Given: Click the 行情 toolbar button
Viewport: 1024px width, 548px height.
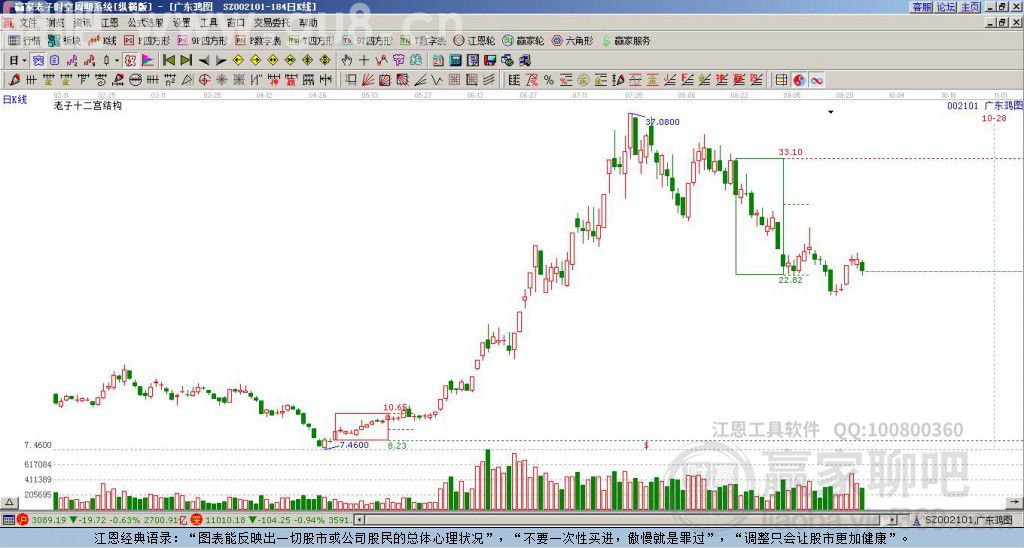Looking at the screenshot, I should (25, 40).
